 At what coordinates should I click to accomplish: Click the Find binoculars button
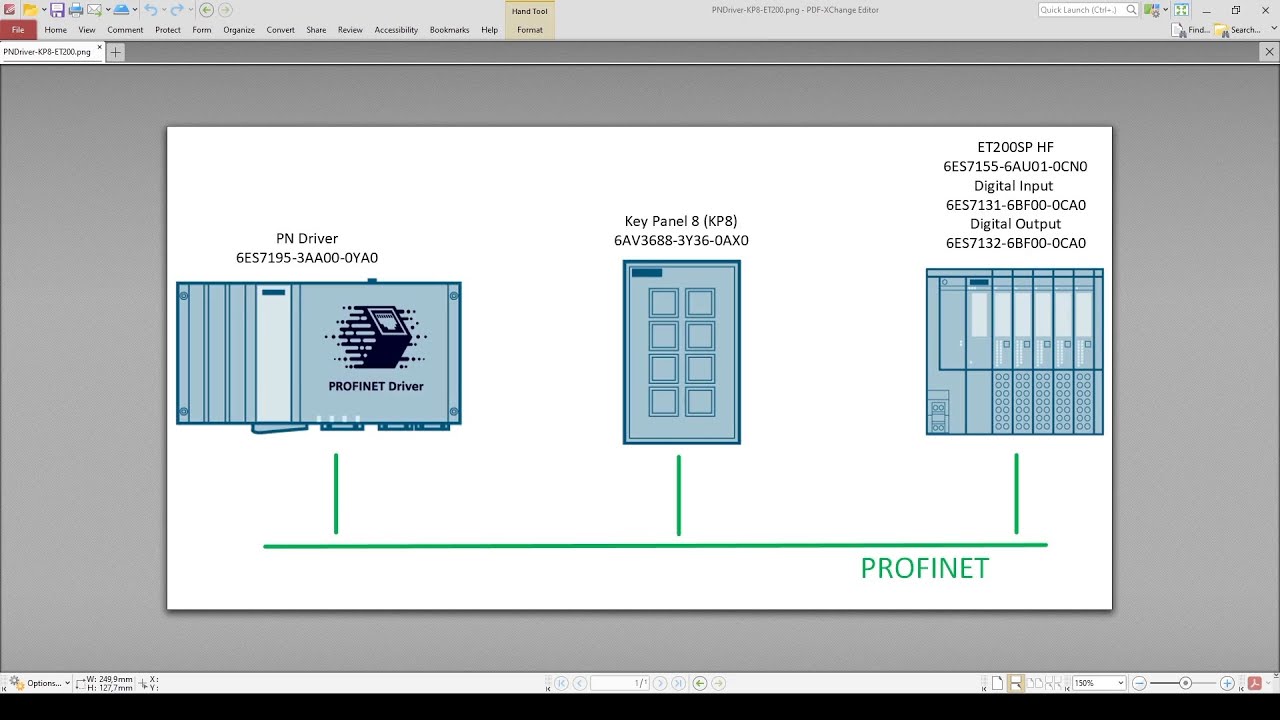(1190, 30)
